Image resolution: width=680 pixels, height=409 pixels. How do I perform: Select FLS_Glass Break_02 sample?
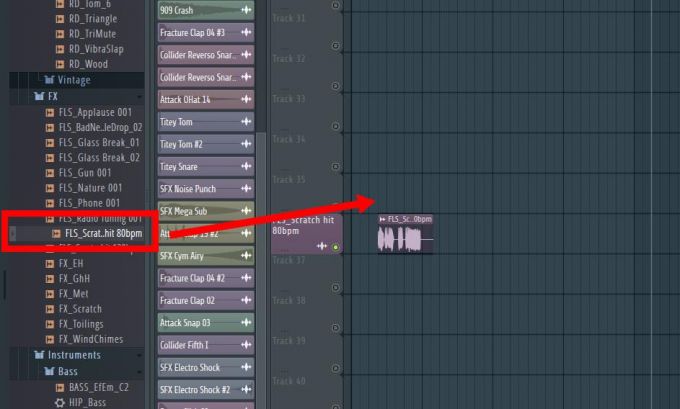click(99, 158)
